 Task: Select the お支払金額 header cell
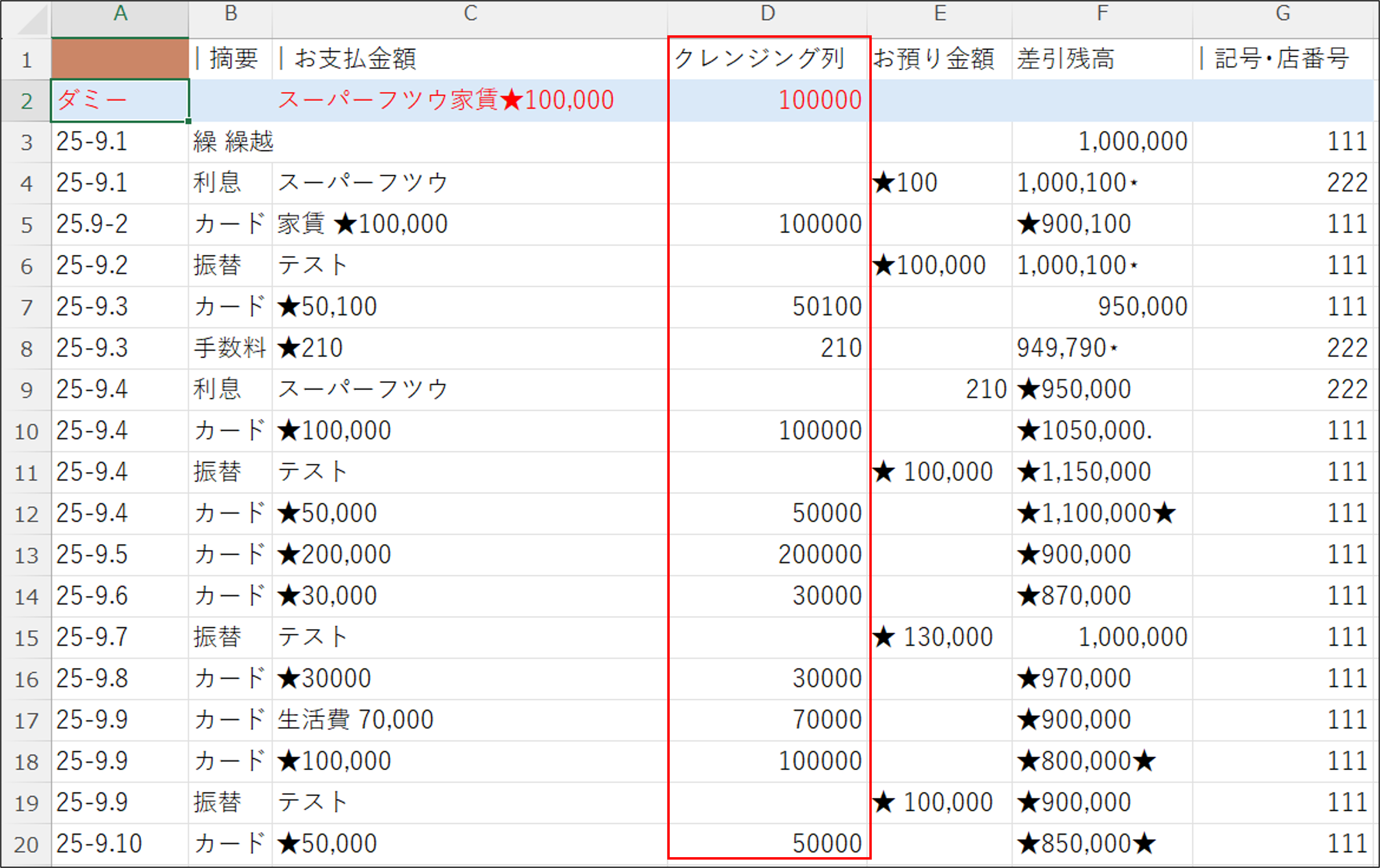469,58
